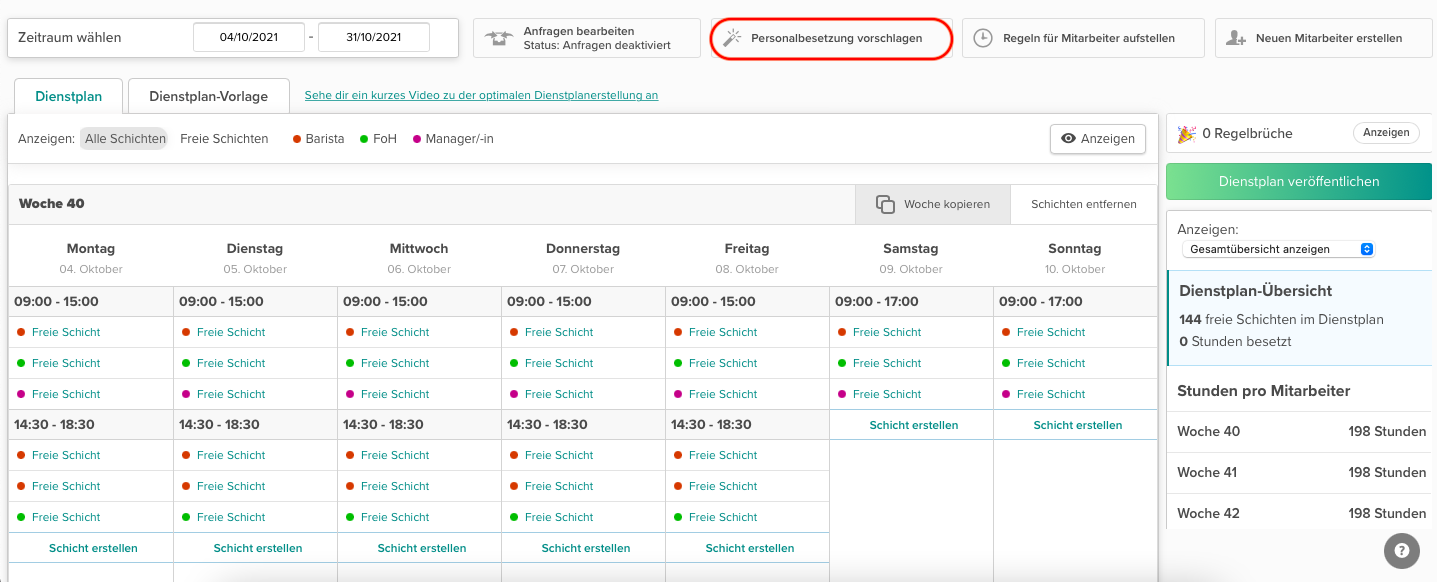
Task: Open Monday morning FoH Freie Schicht
Action: (66, 363)
